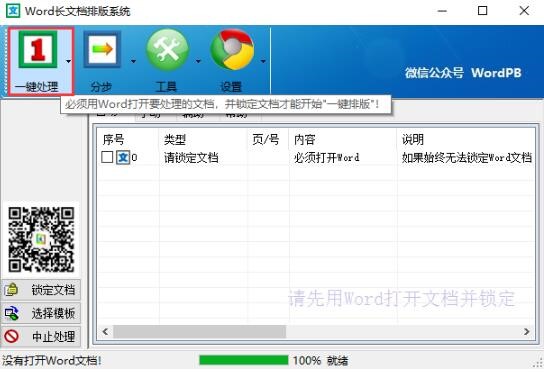Click the app icon in the title bar
This screenshot has height=372, width=544.
[x=13, y=11]
